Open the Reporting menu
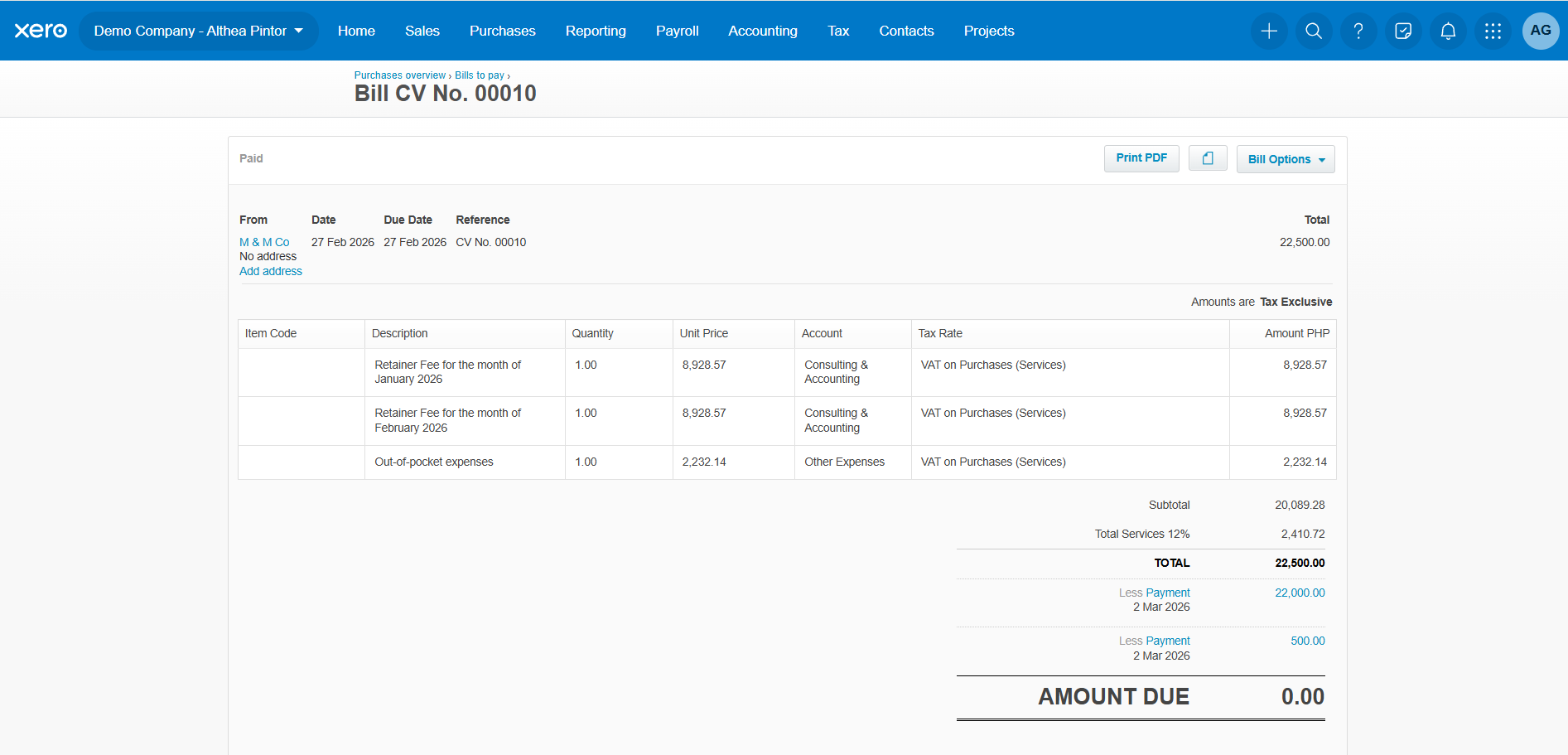This screenshot has width=1568, height=755. [x=596, y=31]
